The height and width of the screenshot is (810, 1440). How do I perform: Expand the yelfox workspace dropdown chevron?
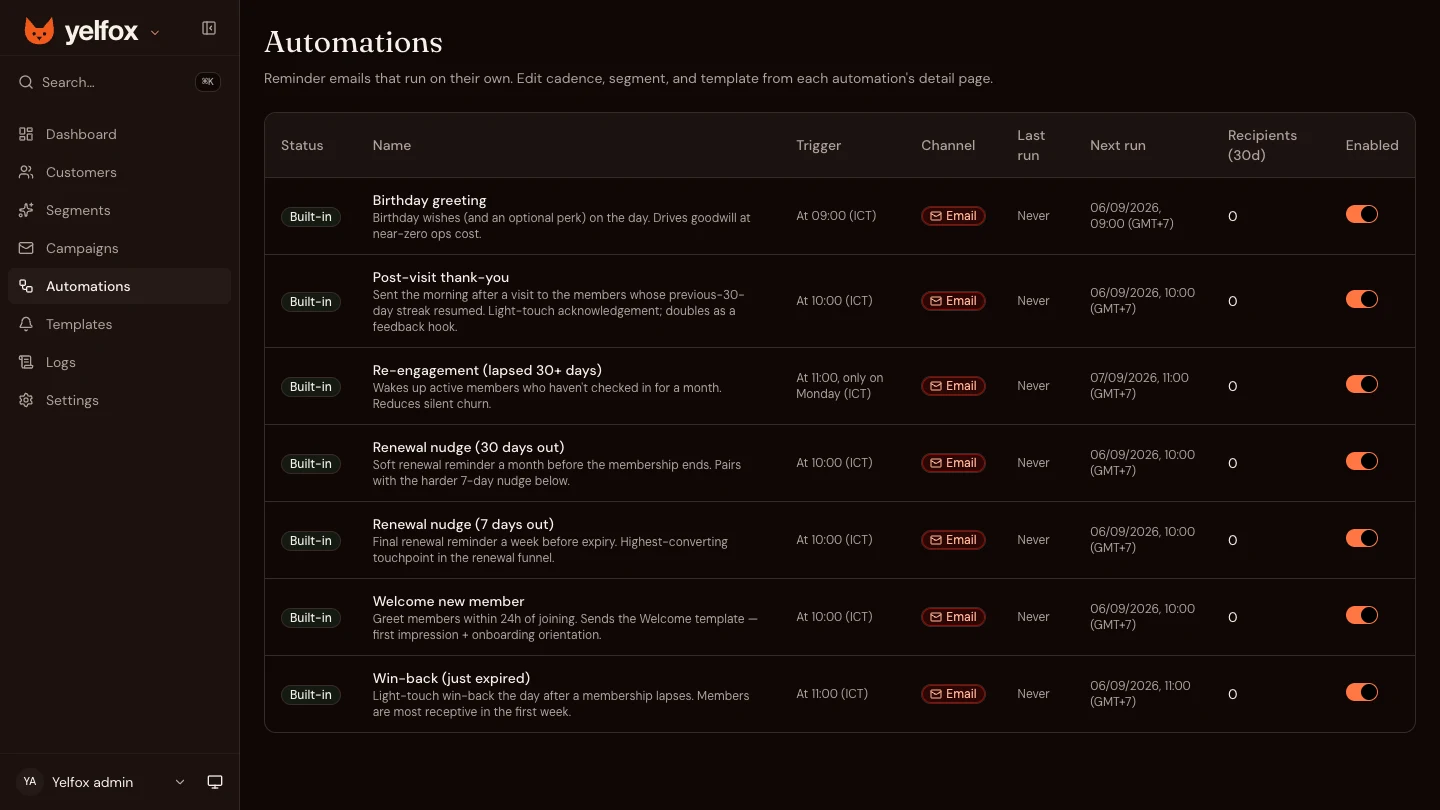(x=155, y=33)
